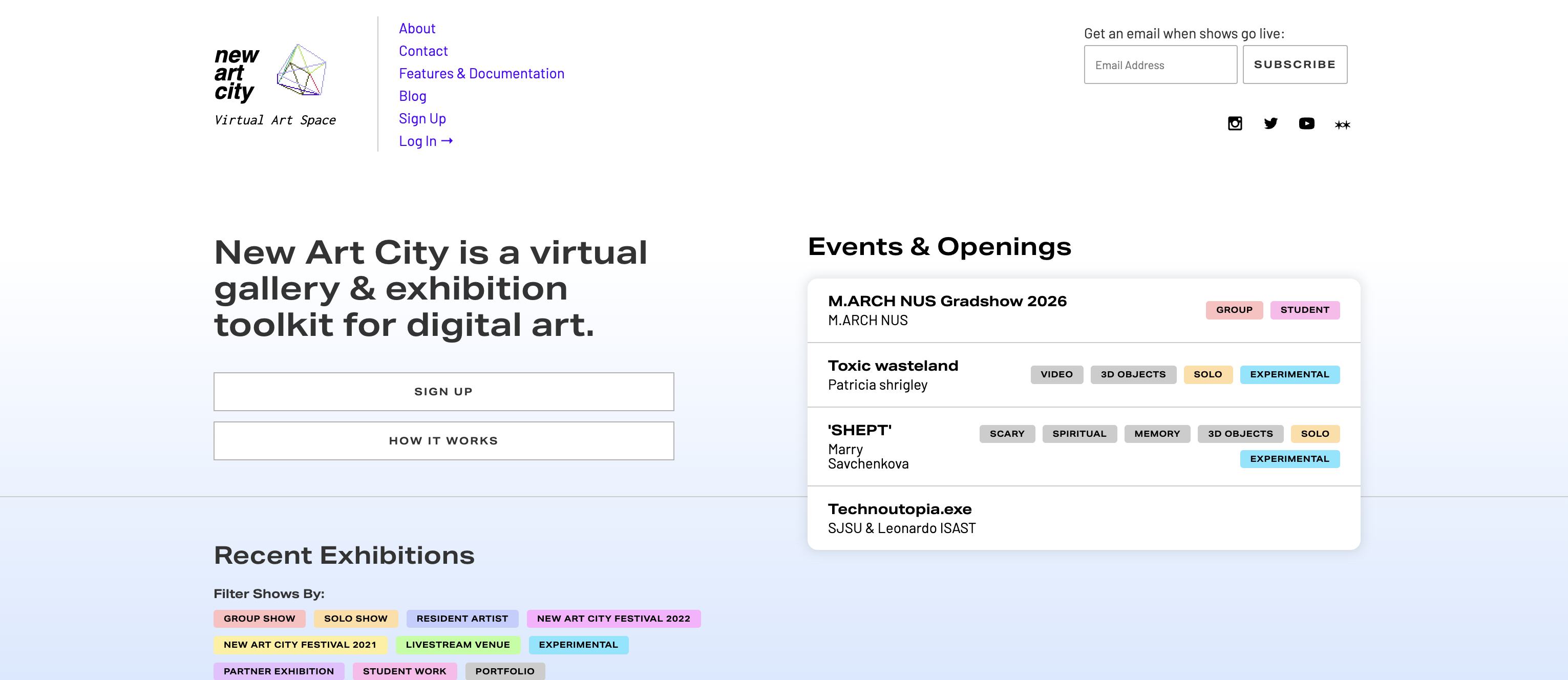Open the Instagram social icon
This screenshot has height=680, width=1568.
(1235, 123)
